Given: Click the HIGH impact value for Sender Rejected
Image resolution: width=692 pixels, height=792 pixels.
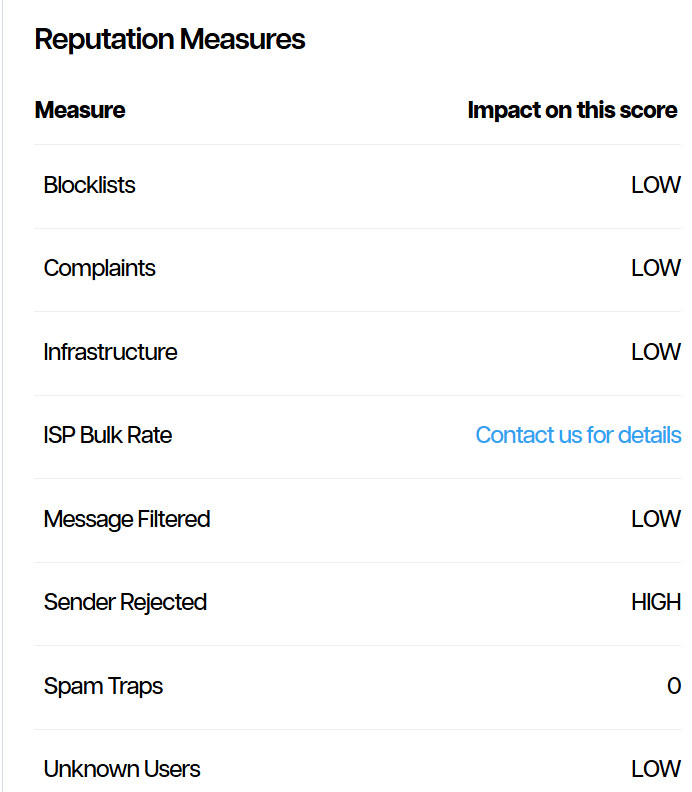Looking at the screenshot, I should pyautogui.click(x=655, y=602).
